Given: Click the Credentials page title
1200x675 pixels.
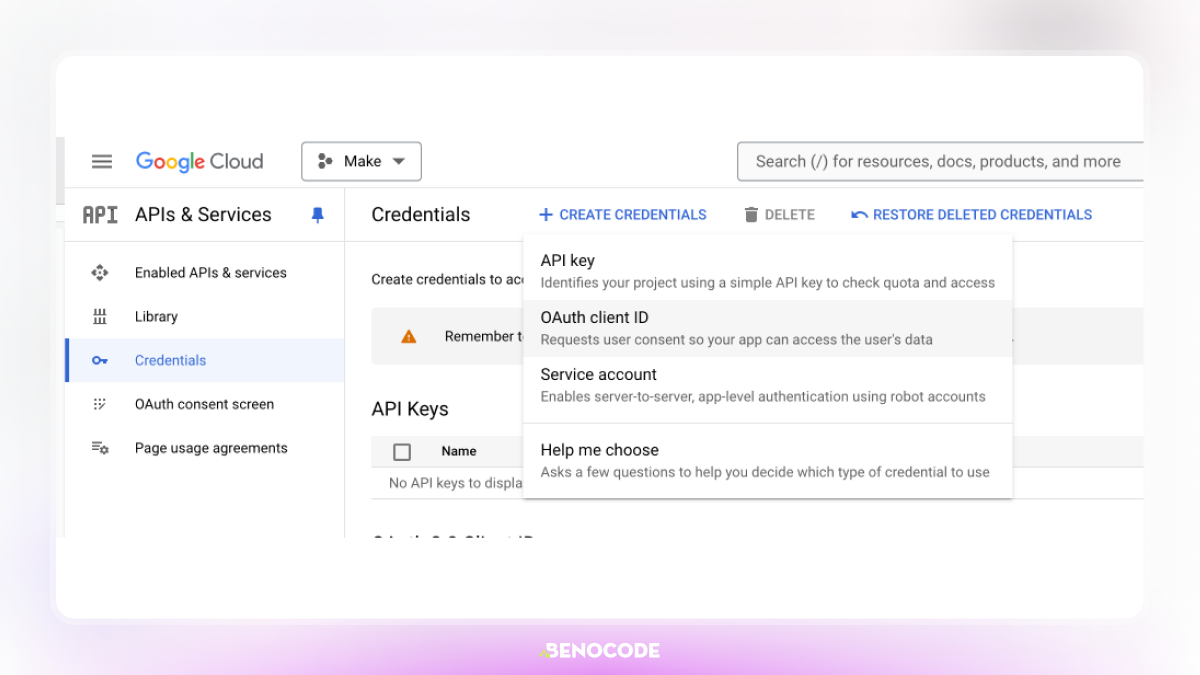Looking at the screenshot, I should 421,215.
